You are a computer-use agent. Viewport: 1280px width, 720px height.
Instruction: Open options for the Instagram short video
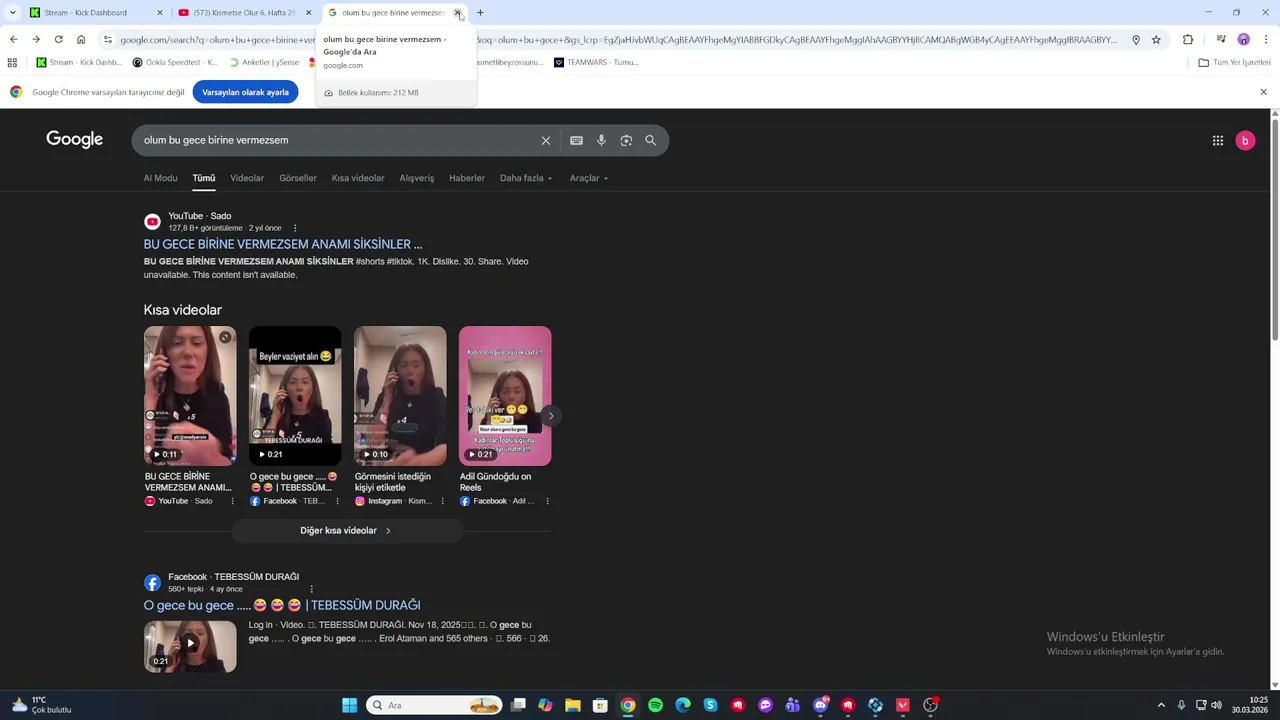click(442, 501)
